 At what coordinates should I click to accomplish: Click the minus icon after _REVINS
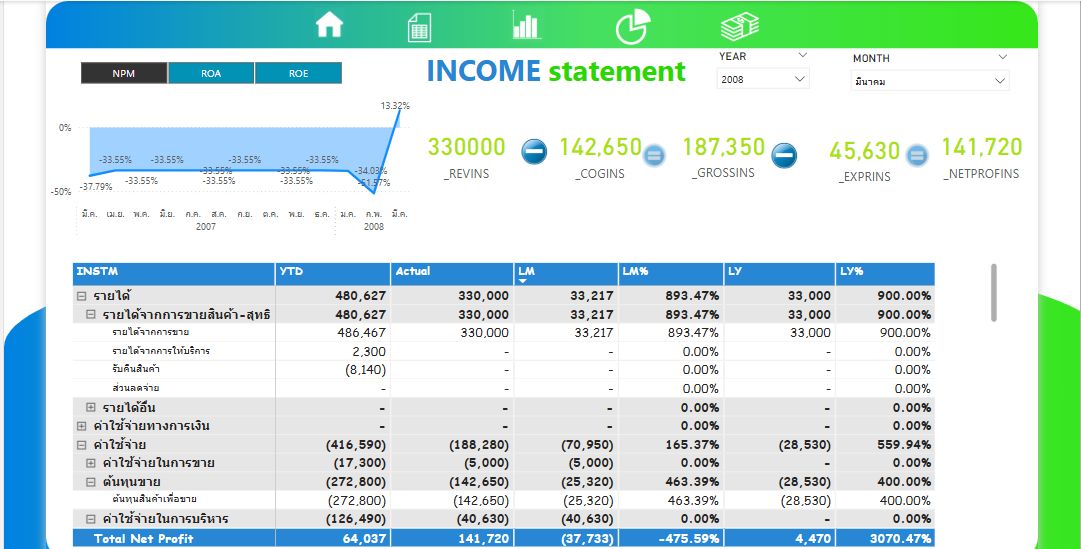(x=534, y=152)
